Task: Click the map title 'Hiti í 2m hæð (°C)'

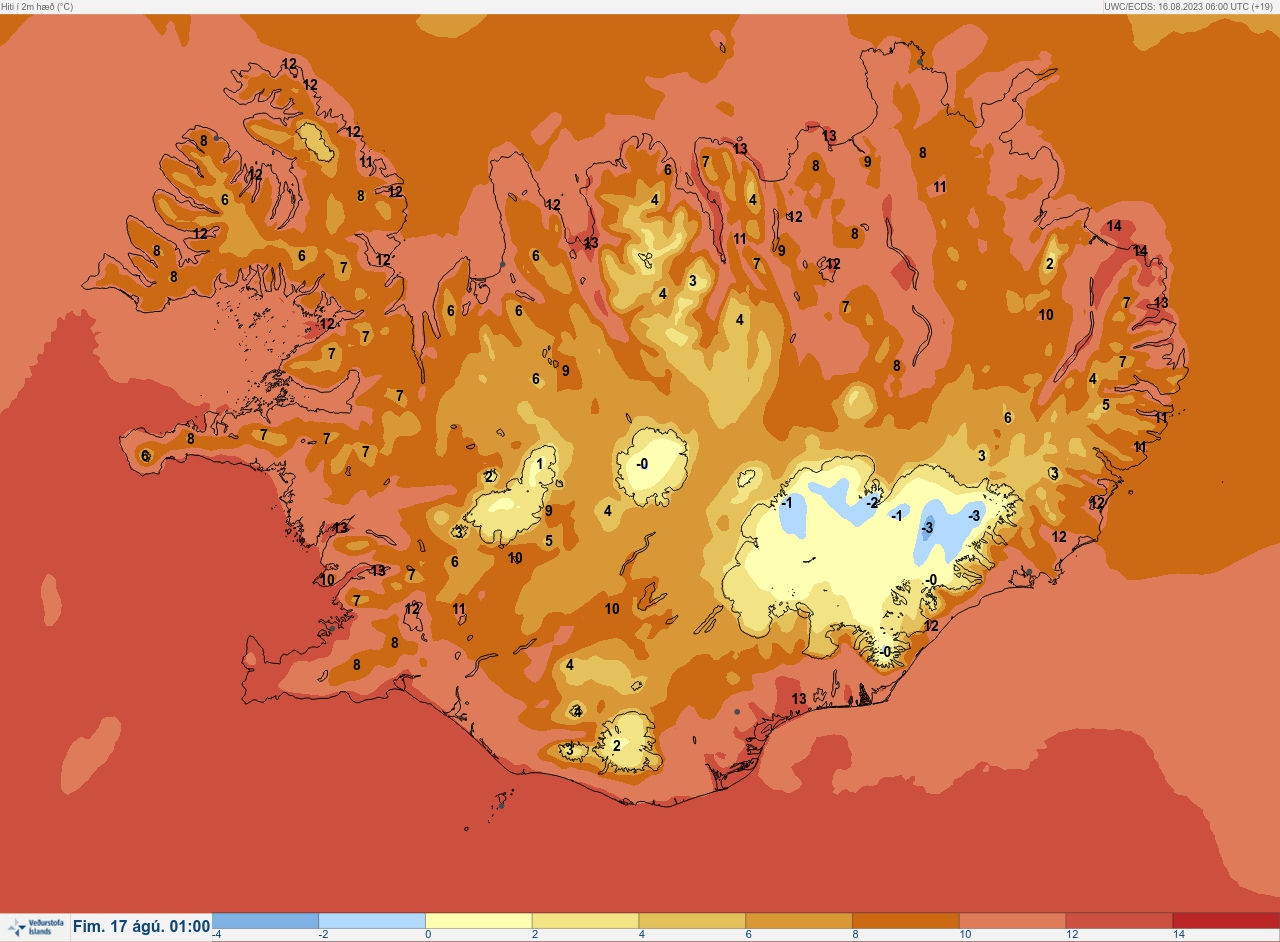Action: (x=37, y=6)
